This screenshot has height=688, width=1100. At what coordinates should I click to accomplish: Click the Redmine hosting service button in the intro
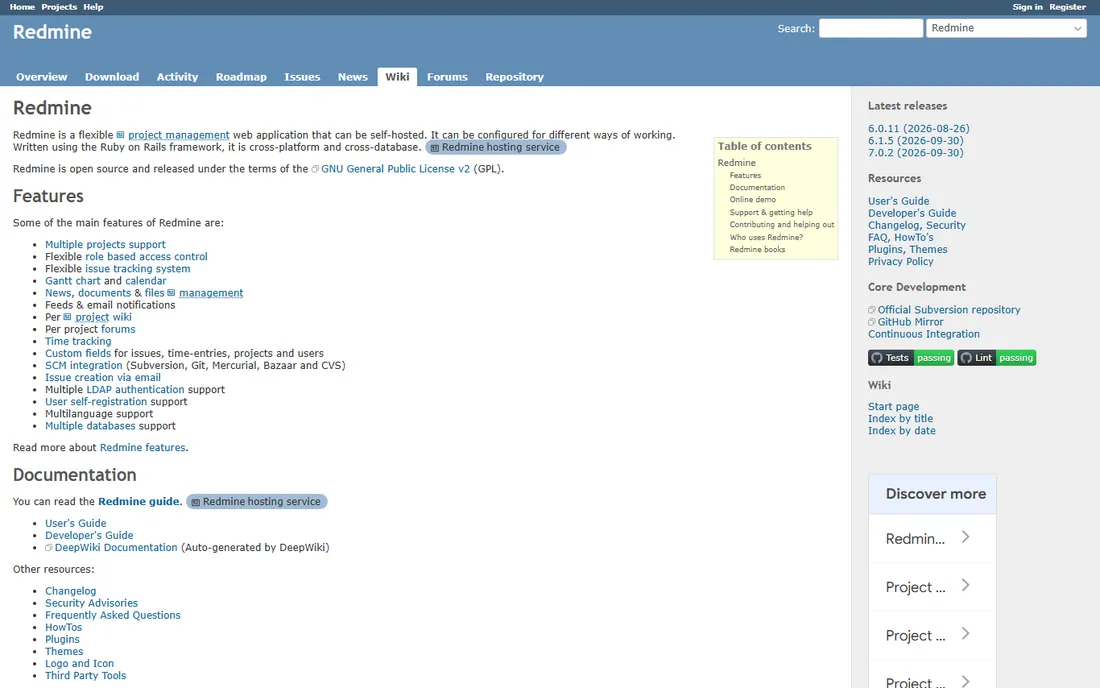pos(496,147)
